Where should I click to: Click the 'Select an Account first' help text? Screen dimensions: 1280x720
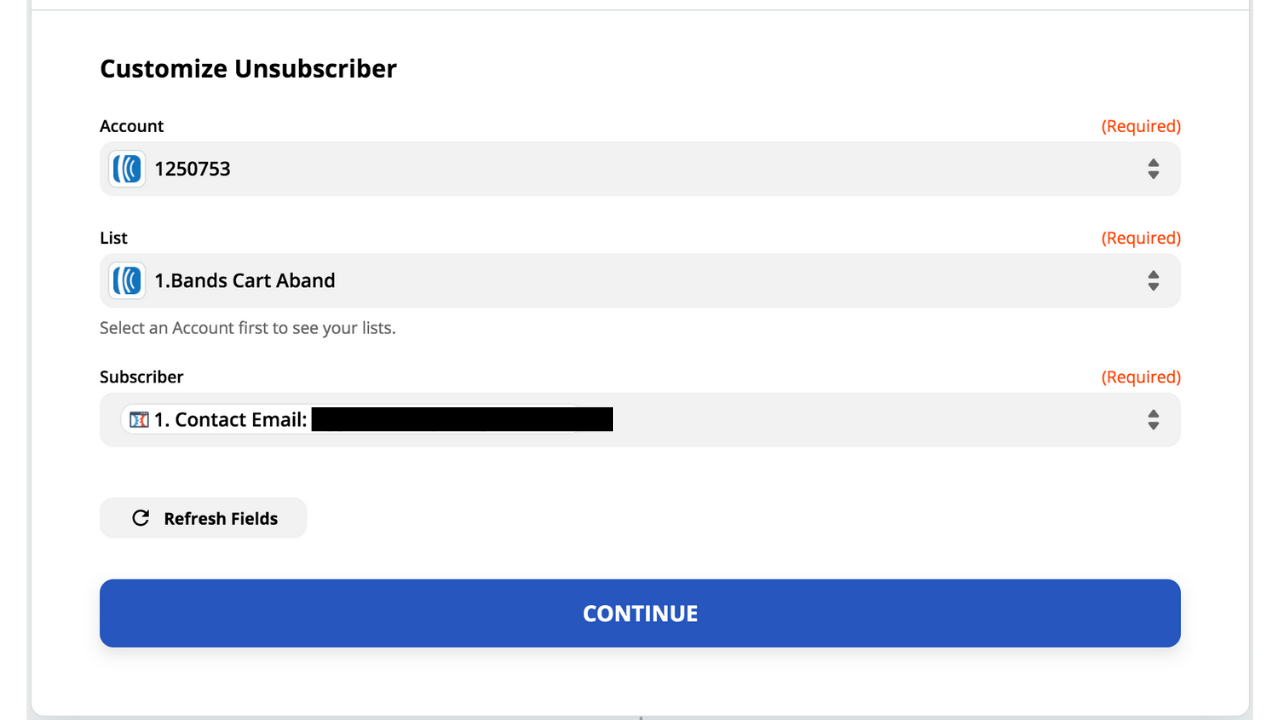(x=248, y=328)
